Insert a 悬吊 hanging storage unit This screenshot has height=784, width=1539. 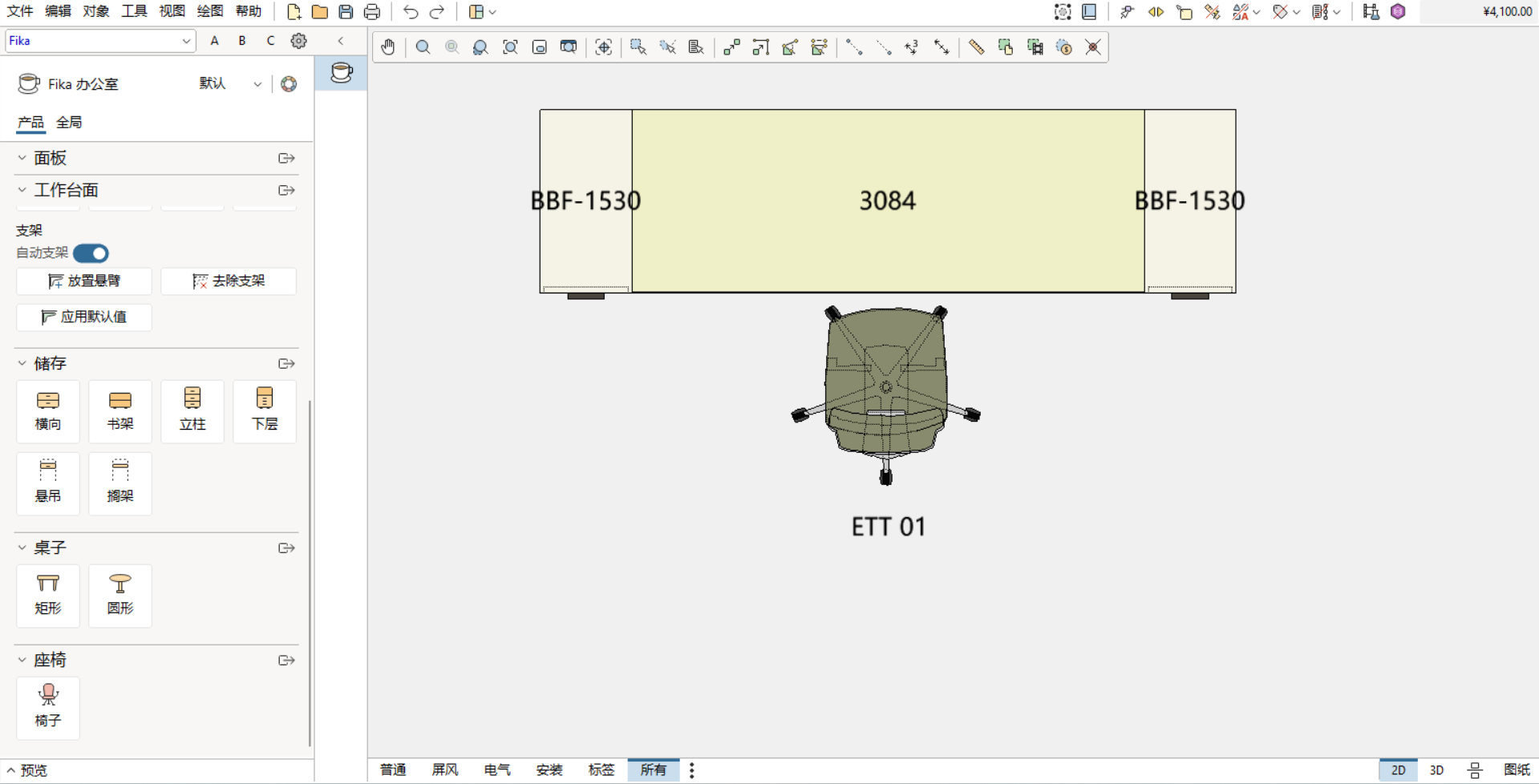tap(48, 483)
